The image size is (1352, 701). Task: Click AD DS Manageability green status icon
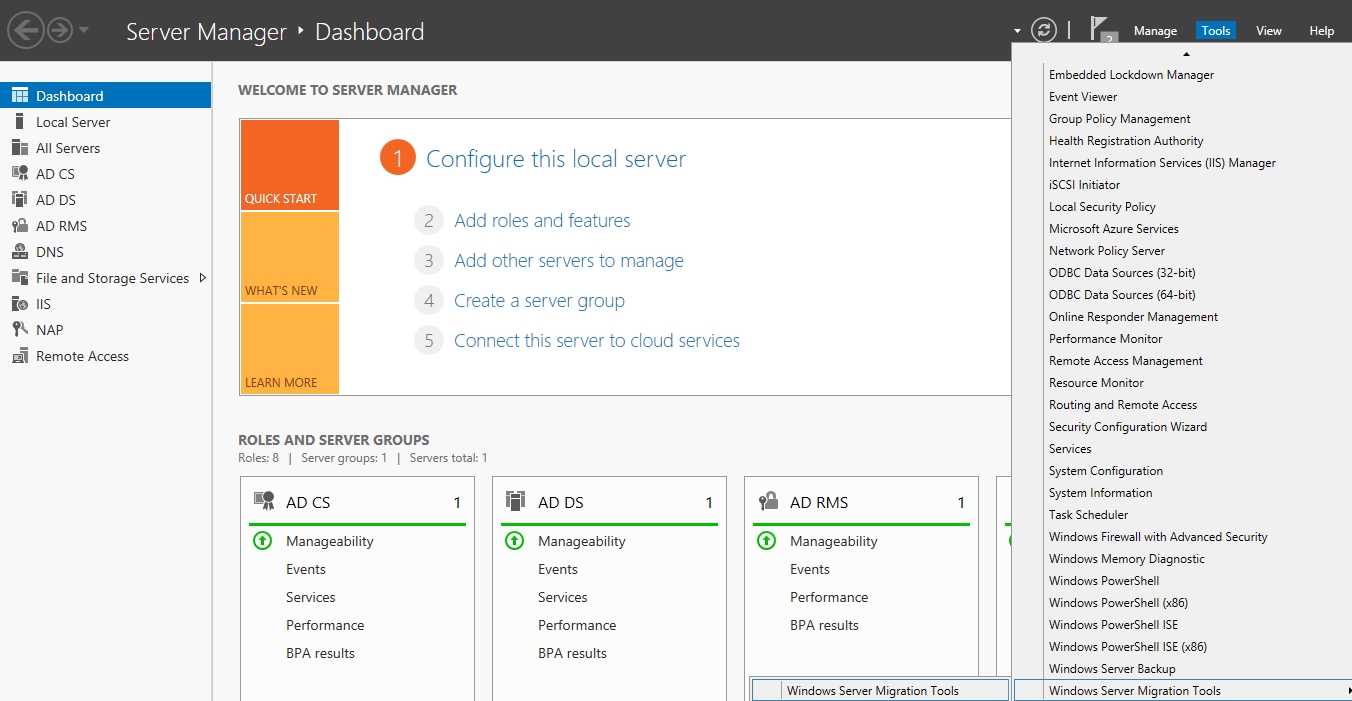coord(514,541)
